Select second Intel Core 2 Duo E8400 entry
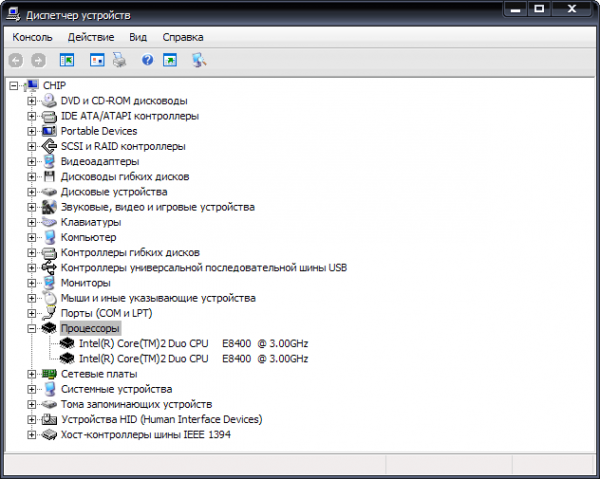This screenshot has height=479, width=600. (x=193, y=358)
